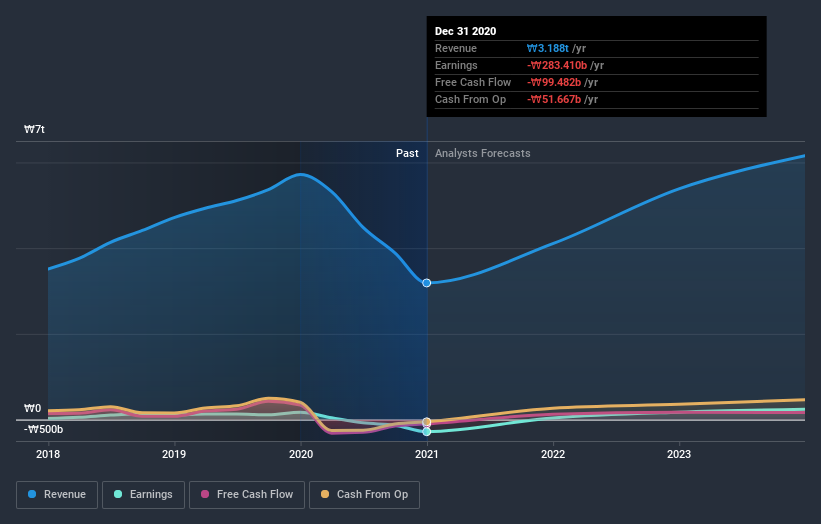Click the blue Revenue data point at 2021
Image resolution: width=821 pixels, height=524 pixels.
coord(427,283)
